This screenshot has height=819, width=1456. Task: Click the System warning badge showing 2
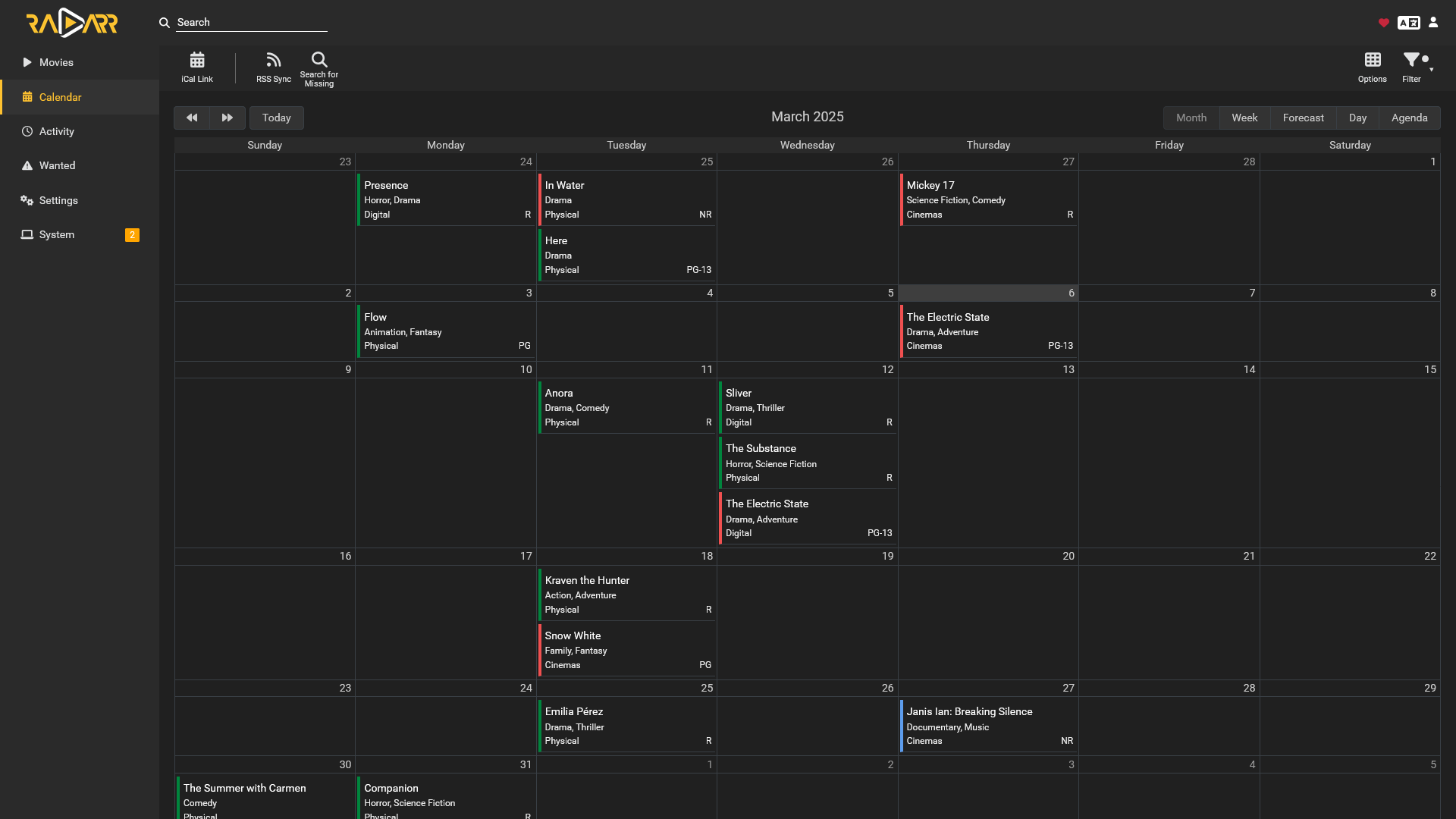pos(132,235)
